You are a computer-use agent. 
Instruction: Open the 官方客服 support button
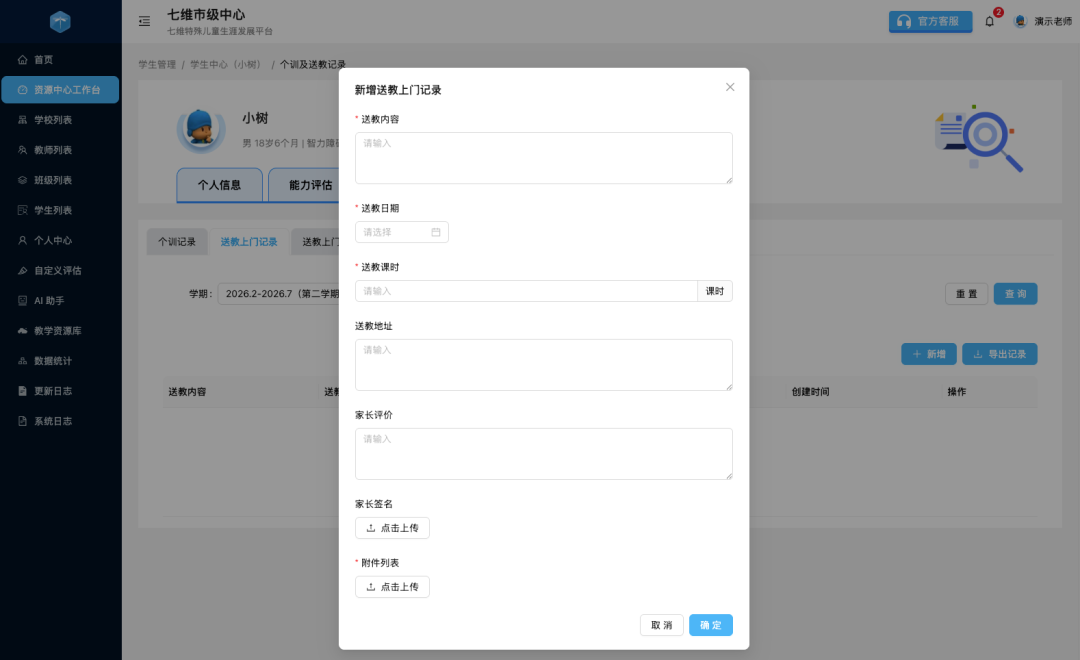[x=930, y=21]
